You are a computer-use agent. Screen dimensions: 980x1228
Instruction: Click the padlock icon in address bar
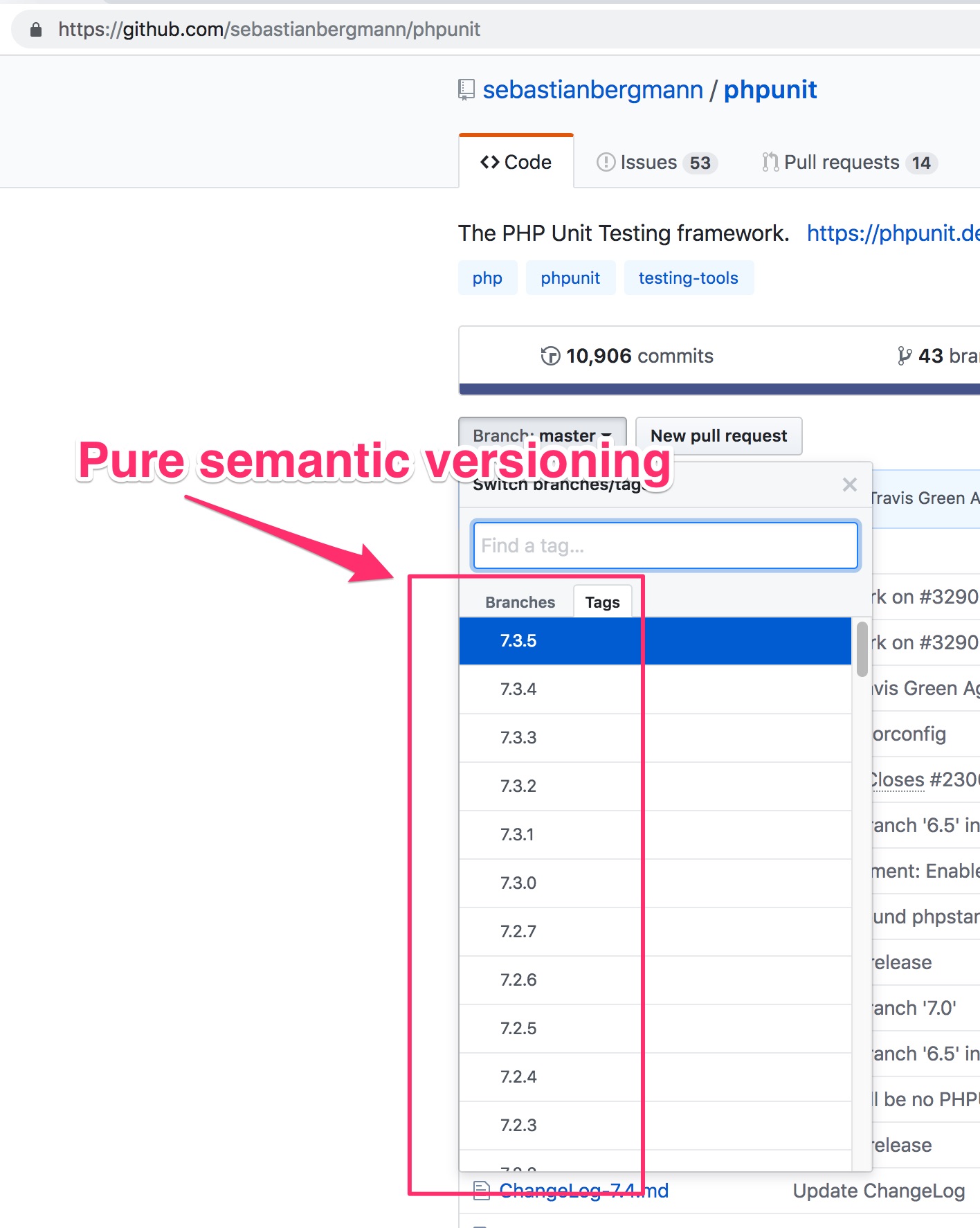[x=36, y=29]
